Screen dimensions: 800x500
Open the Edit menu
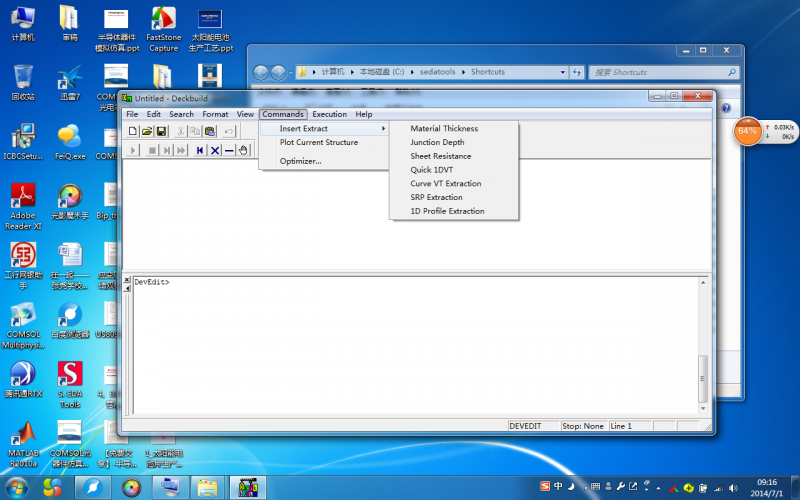click(x=154, y=114)
